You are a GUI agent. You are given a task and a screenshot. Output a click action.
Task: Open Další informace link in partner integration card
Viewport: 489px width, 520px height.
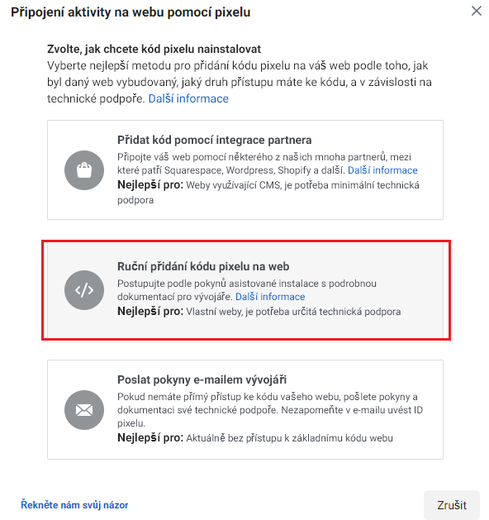pos(382,170)
